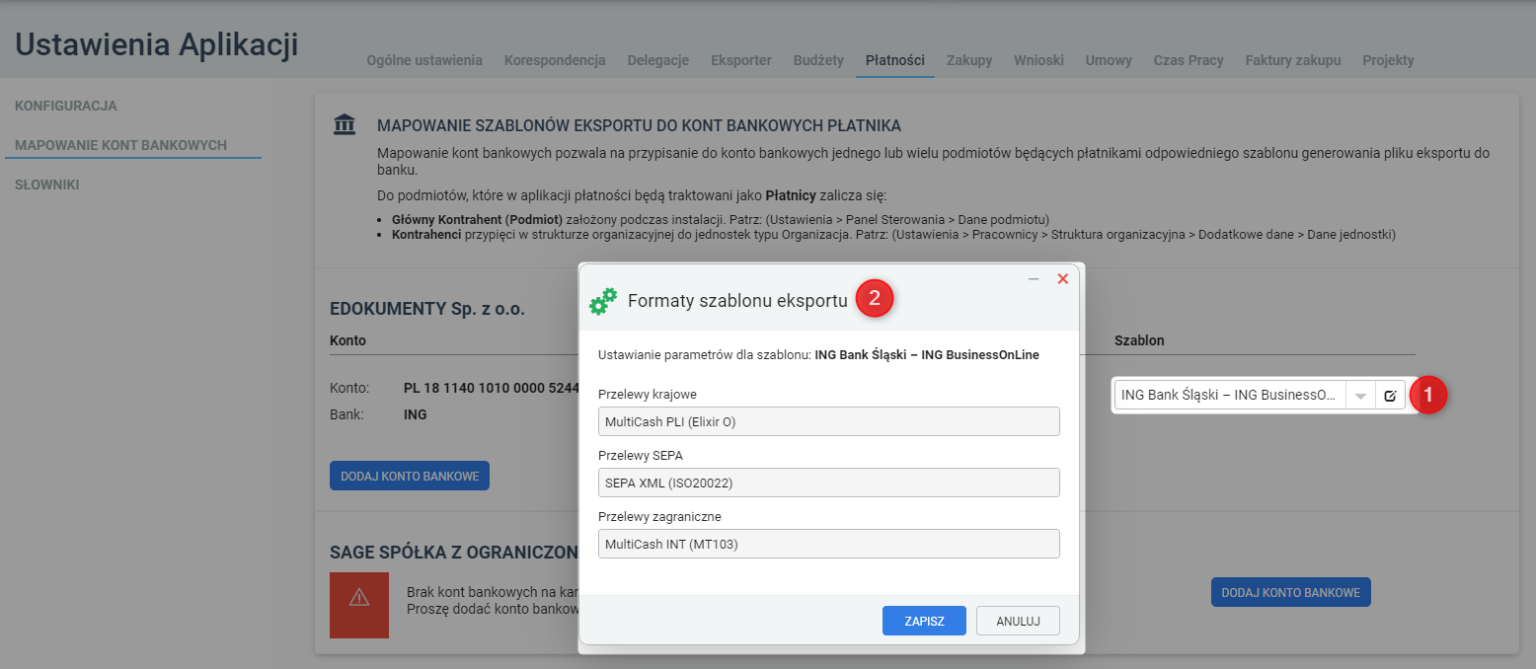The image size is (1536, 669).
Task: Switch to the Korespondencja tab
Action: [555, 60]
